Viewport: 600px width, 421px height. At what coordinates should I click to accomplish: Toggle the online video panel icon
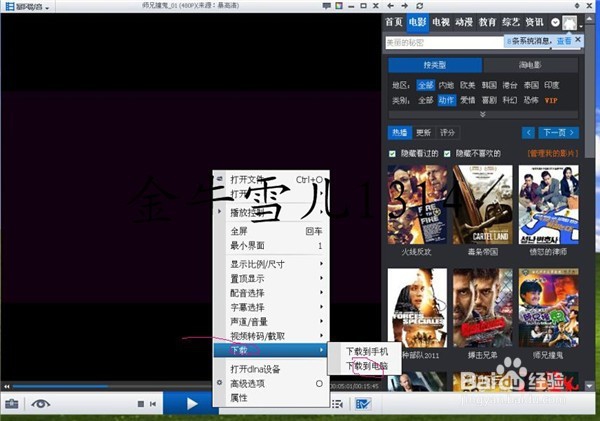tap(362, 404)
